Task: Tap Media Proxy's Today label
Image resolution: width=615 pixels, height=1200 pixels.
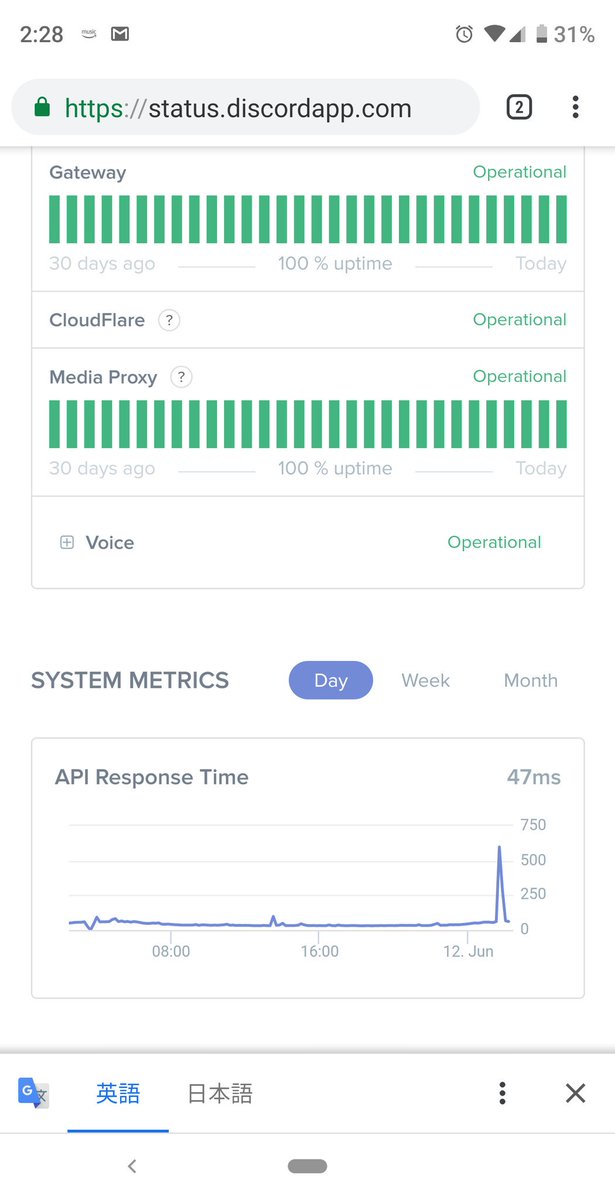Action: (541, 468)
